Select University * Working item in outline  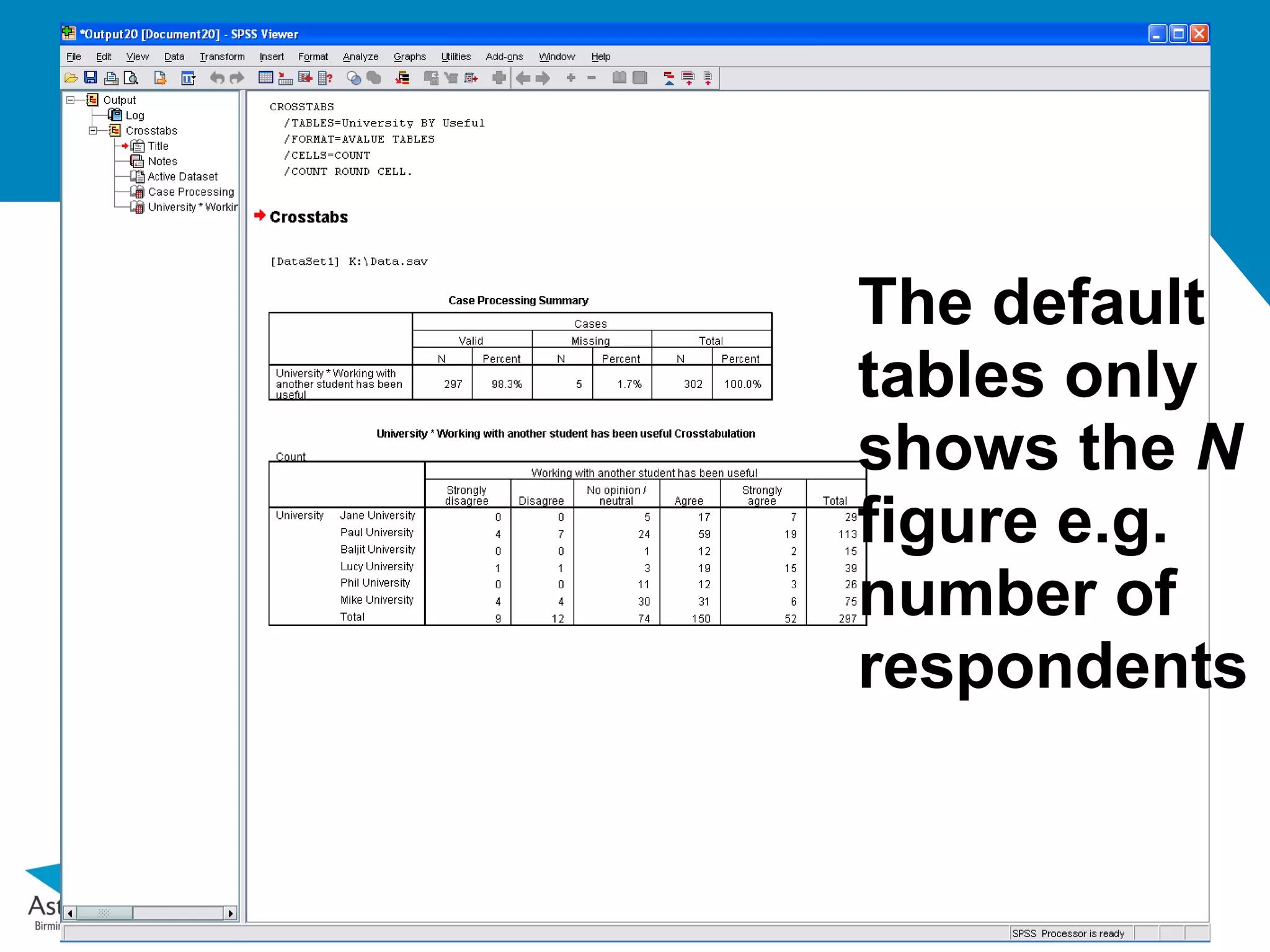(192, 207)
